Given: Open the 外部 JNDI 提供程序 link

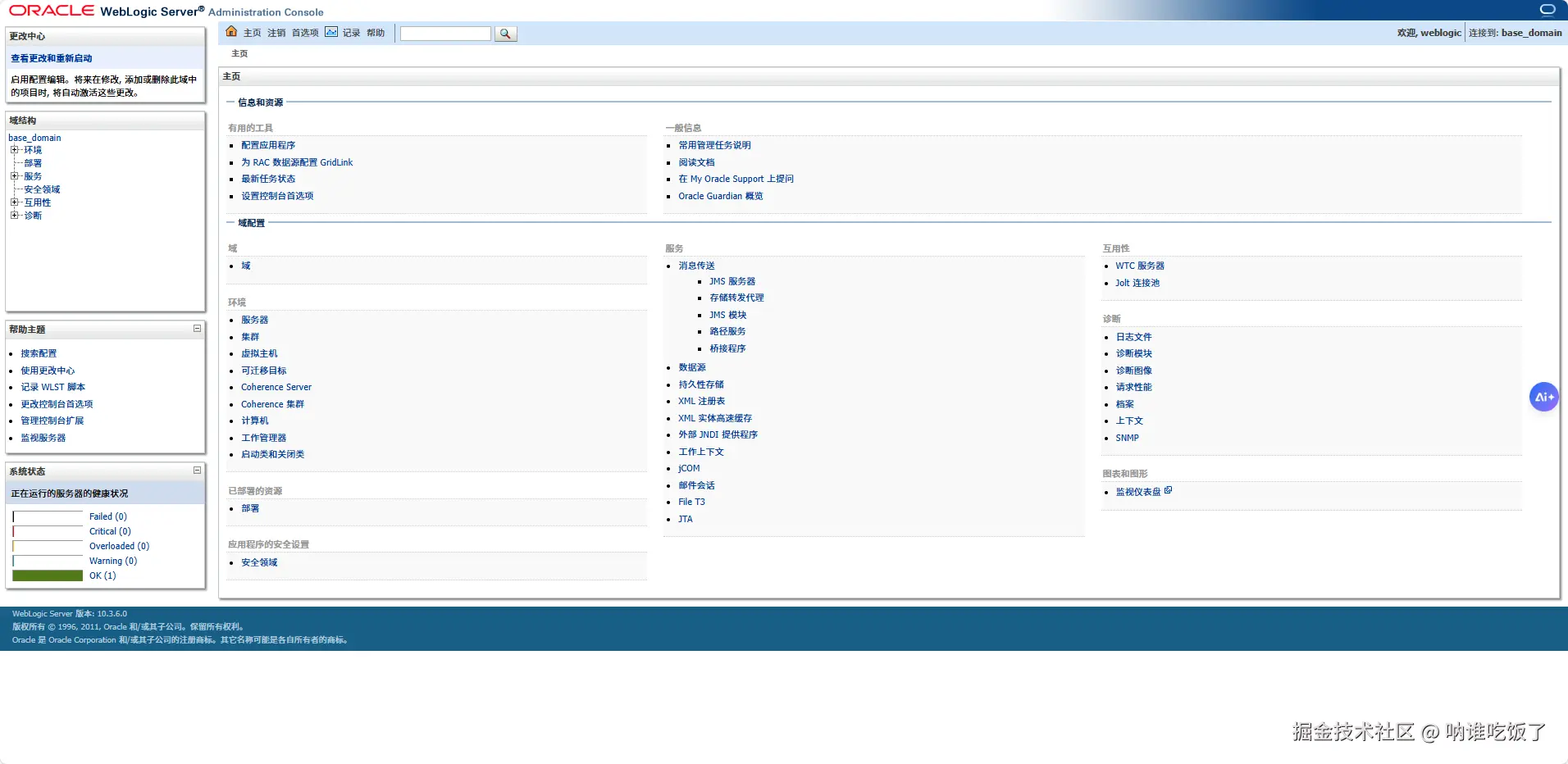Looking at the screenshot, I should (718, 434).
